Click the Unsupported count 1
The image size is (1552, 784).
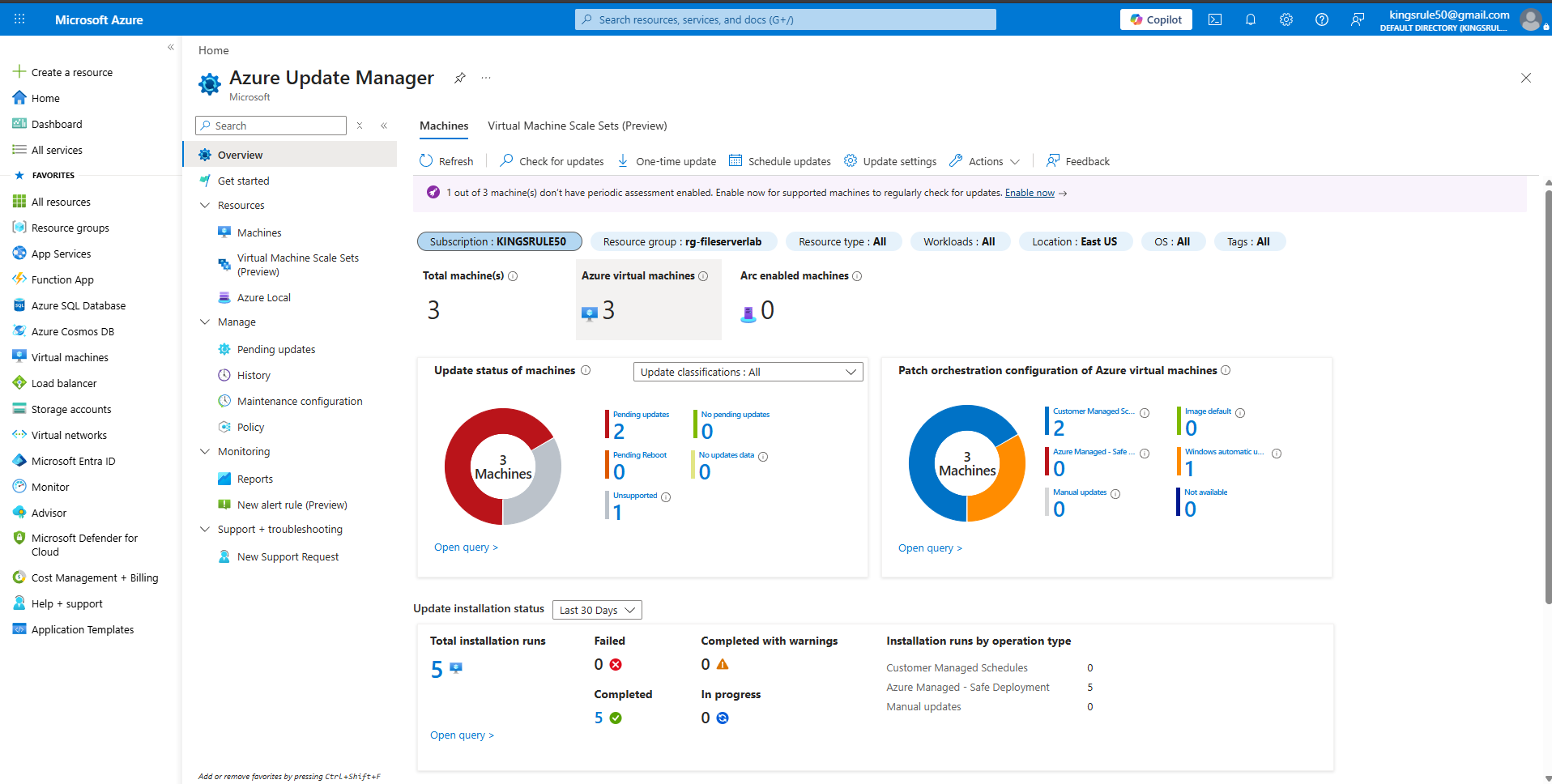[617, 513]
